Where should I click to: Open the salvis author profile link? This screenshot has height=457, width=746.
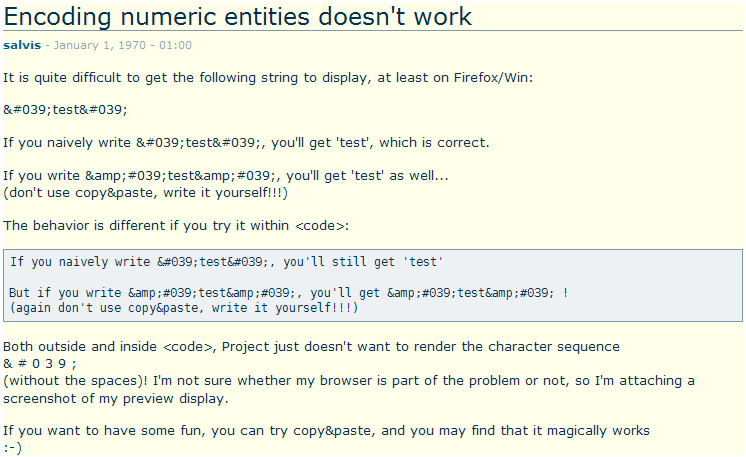tap(22, 45)
